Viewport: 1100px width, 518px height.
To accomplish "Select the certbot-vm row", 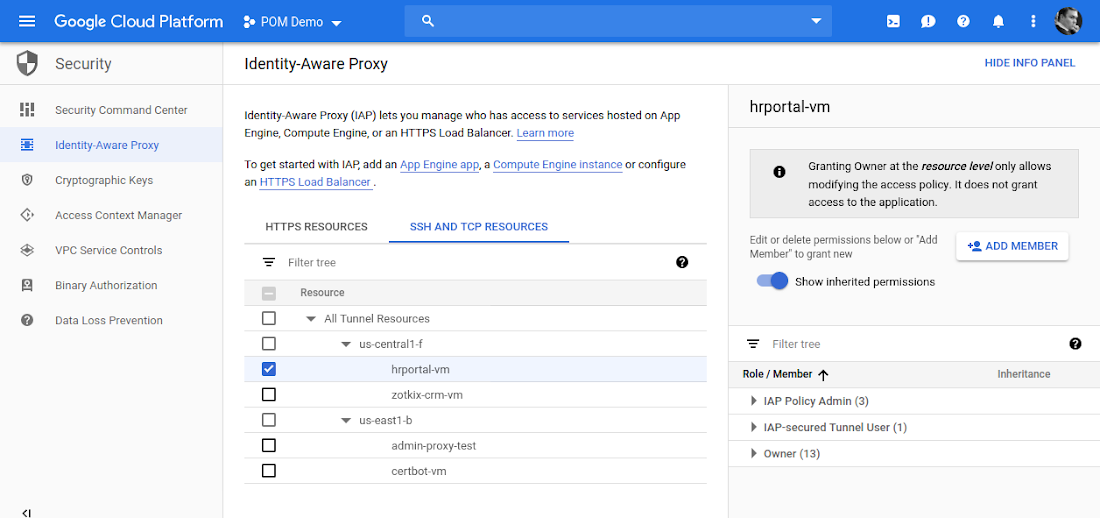I will coord(475,471).
